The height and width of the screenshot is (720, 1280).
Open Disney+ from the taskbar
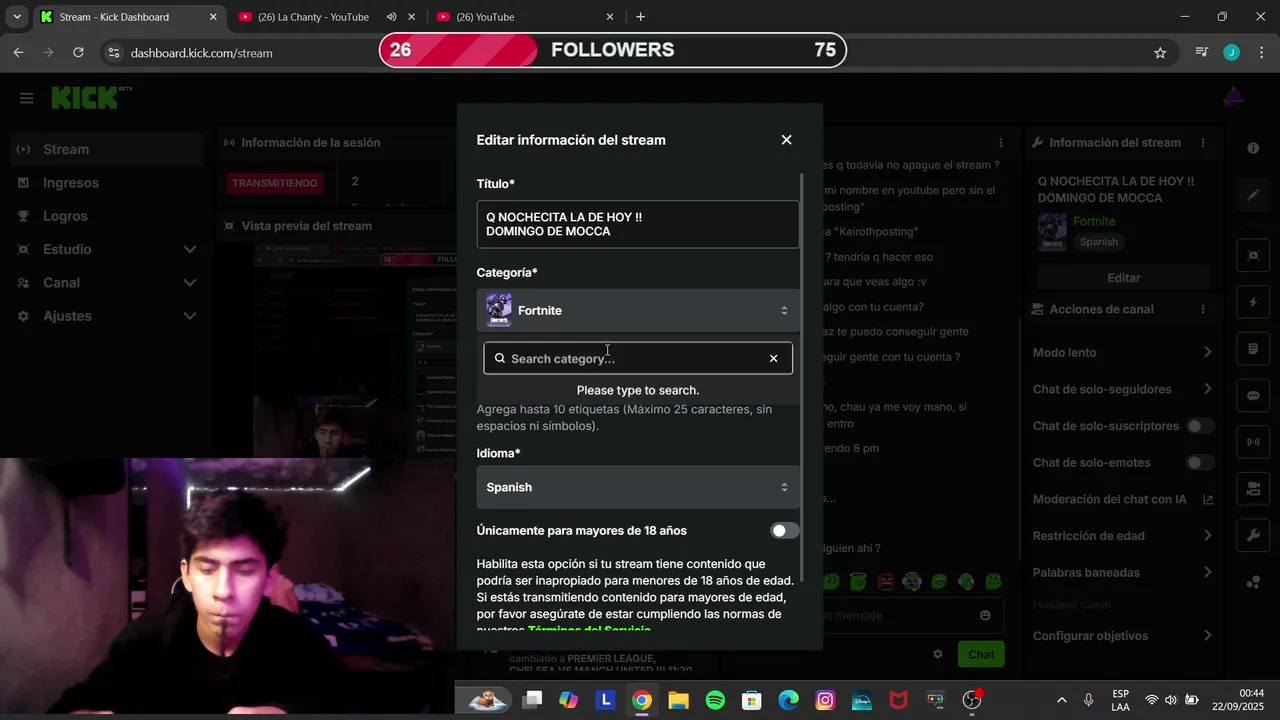click(862, 700)
